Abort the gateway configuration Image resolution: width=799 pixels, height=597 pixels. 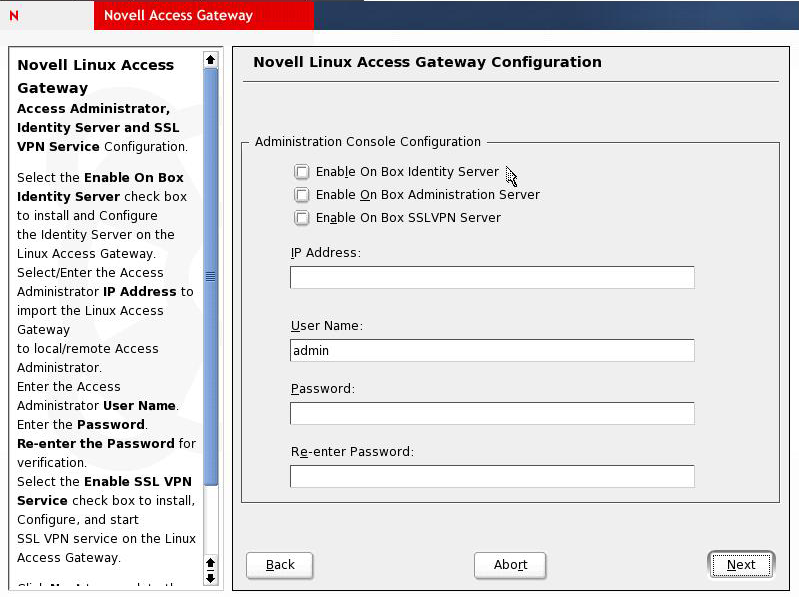pyautogui.click(x=510, y=565)
